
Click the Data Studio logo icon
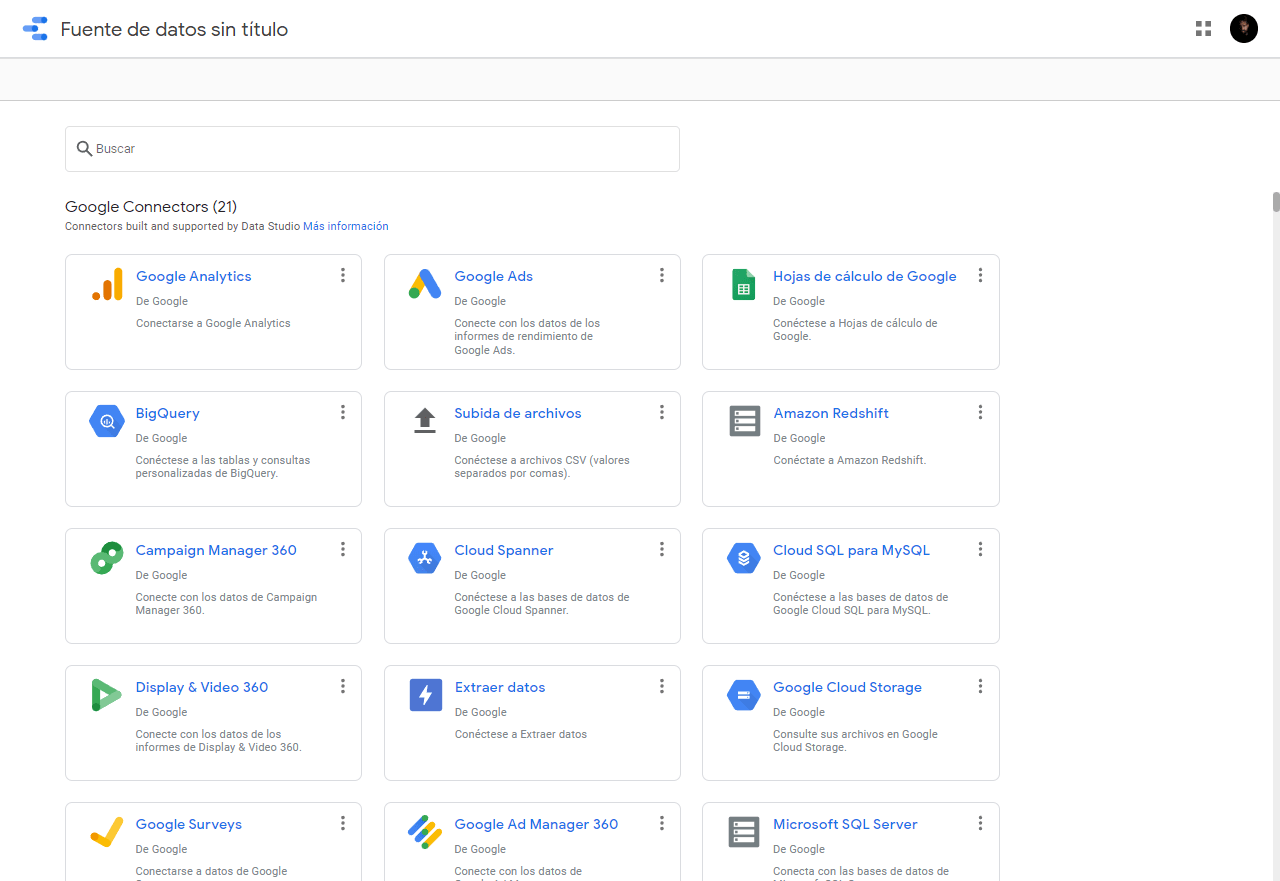point(35,29)
